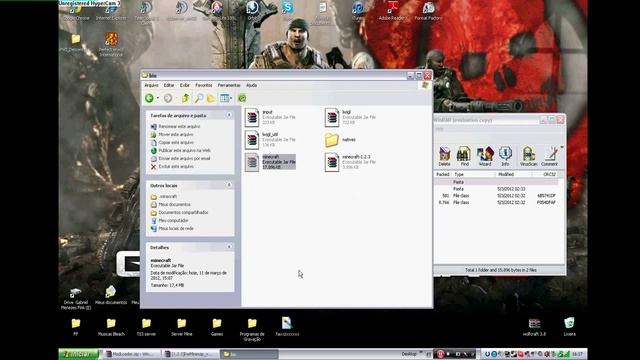Sort WinRAR list by Type column
This screenshot has width=640, height=360.
(x=473, y=174)
